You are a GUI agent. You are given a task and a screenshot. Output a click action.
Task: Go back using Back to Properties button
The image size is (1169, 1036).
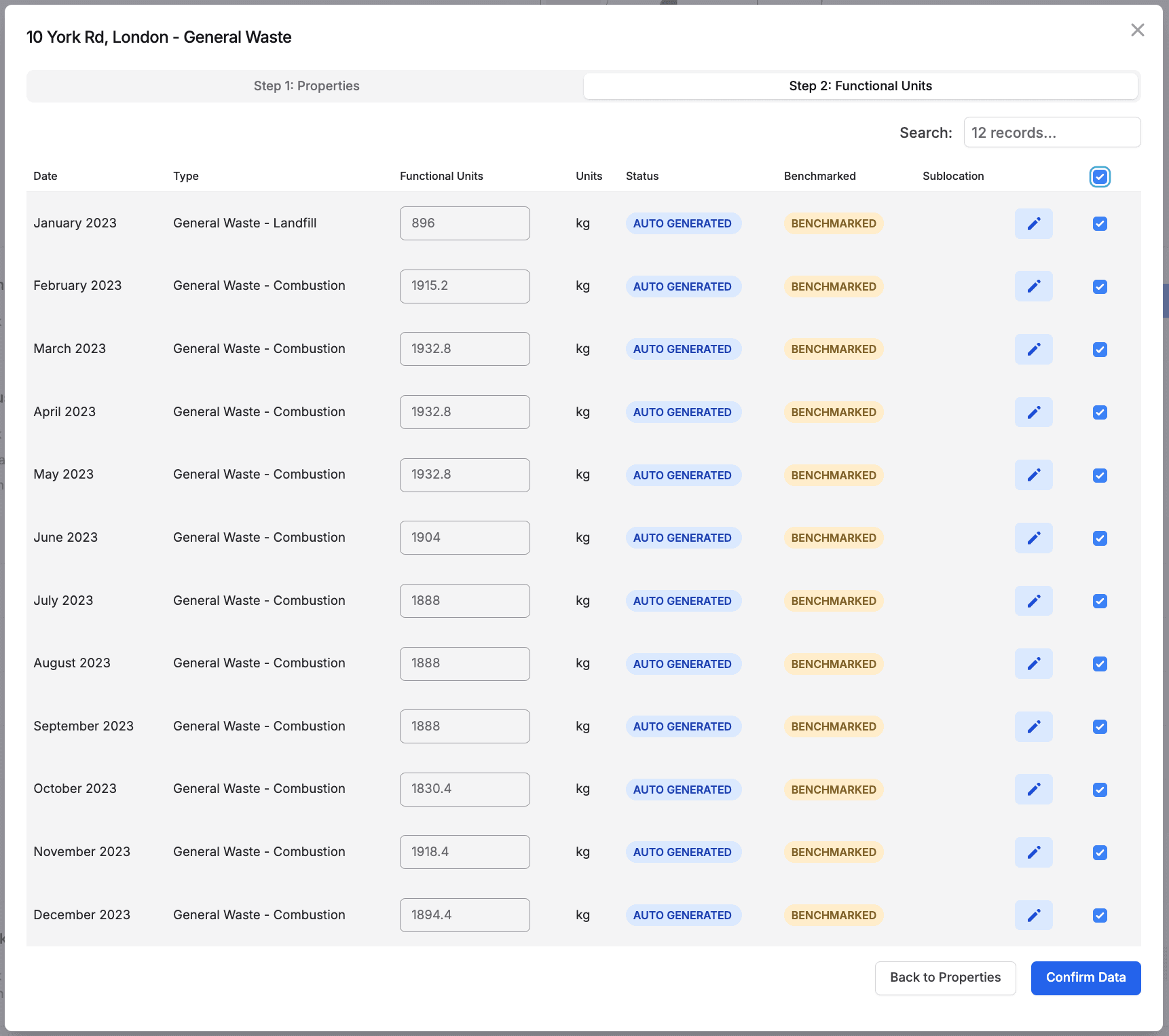point(945,978)
